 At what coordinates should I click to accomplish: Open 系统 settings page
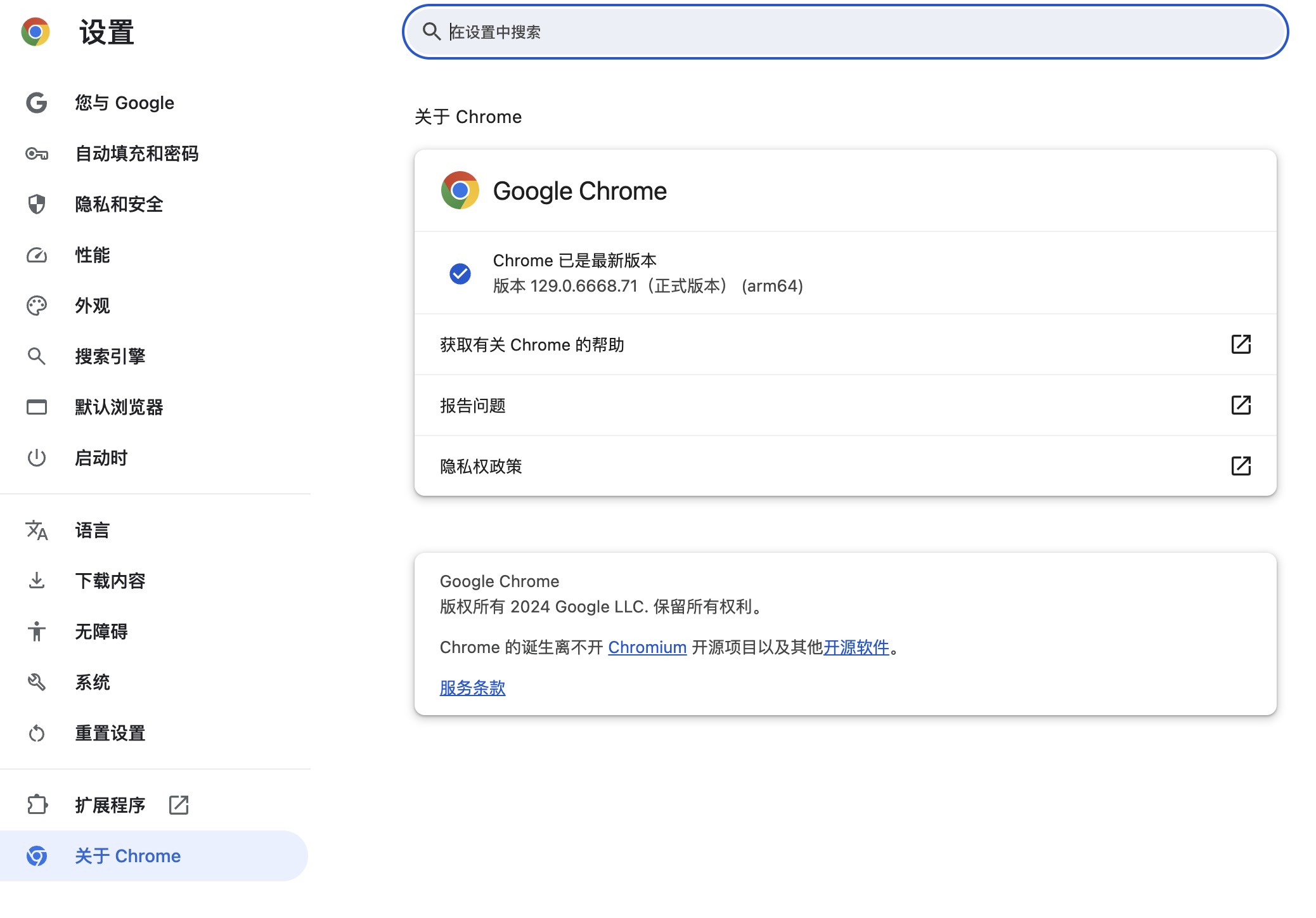[x=154, y=682]
